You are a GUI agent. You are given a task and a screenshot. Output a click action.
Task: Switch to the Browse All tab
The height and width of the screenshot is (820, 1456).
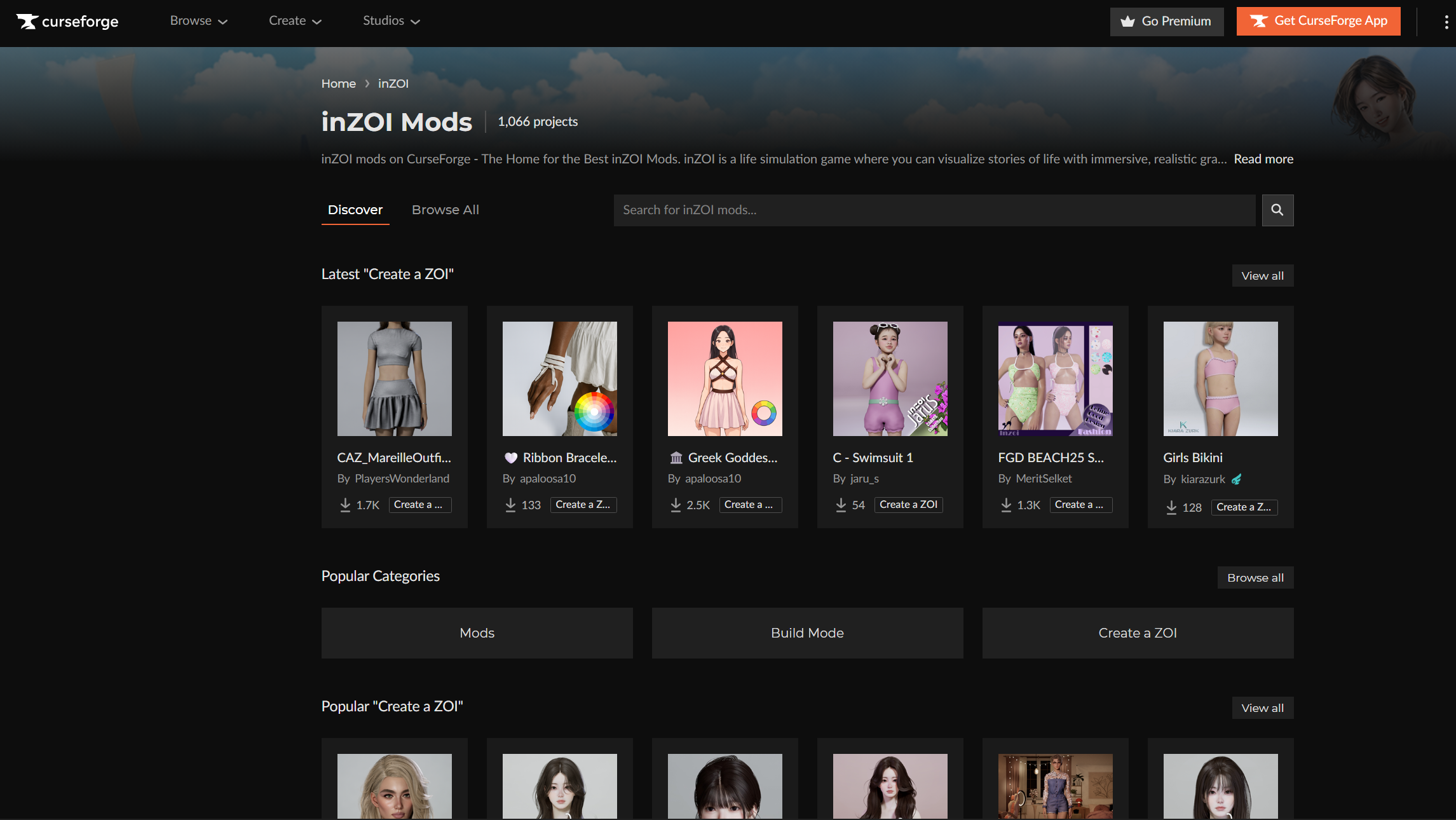pyautogui.click(x=445, y=210)
